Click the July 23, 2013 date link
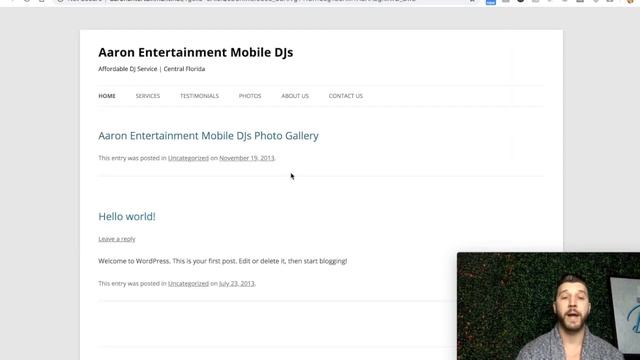 [x=237, y=283]
